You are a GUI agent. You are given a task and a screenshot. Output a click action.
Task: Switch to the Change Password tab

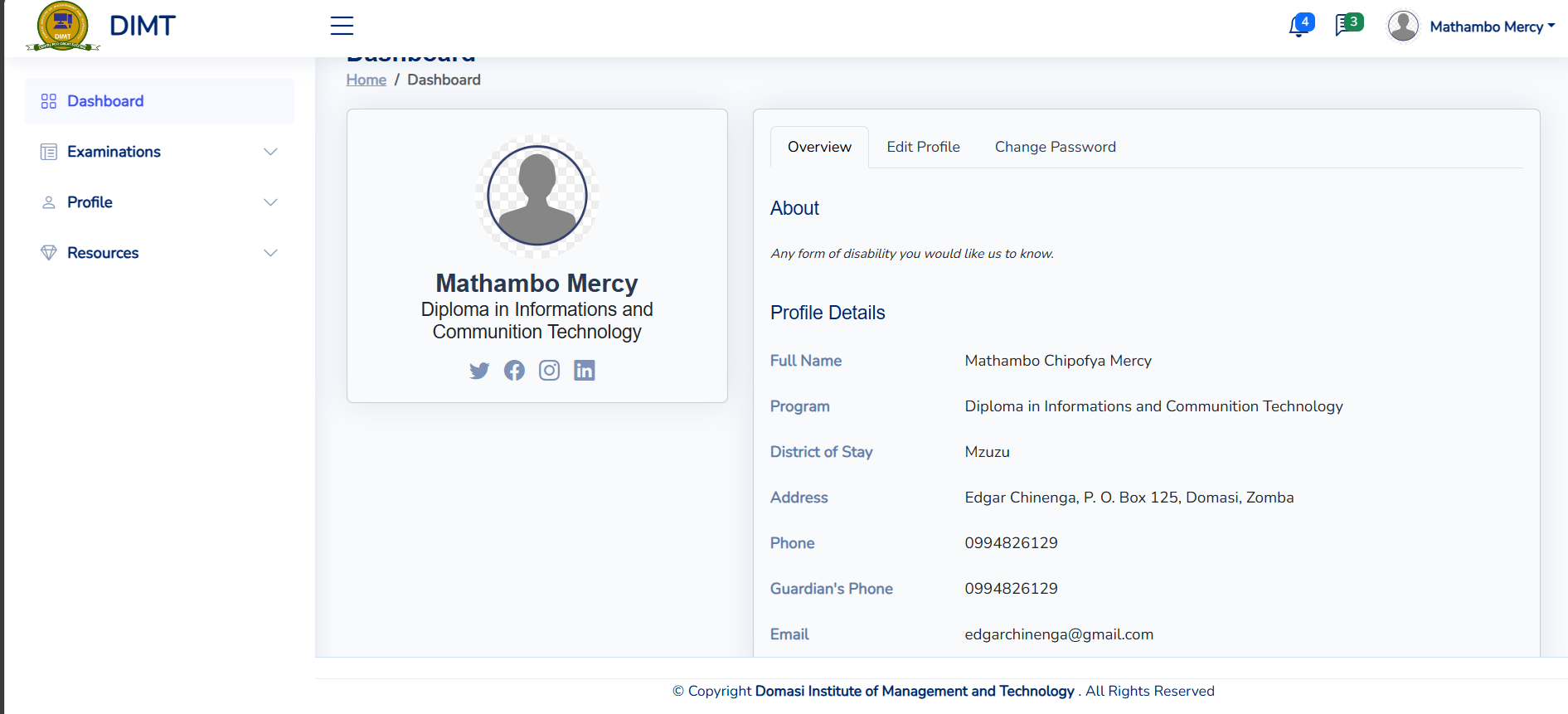tap(1056, 147)
